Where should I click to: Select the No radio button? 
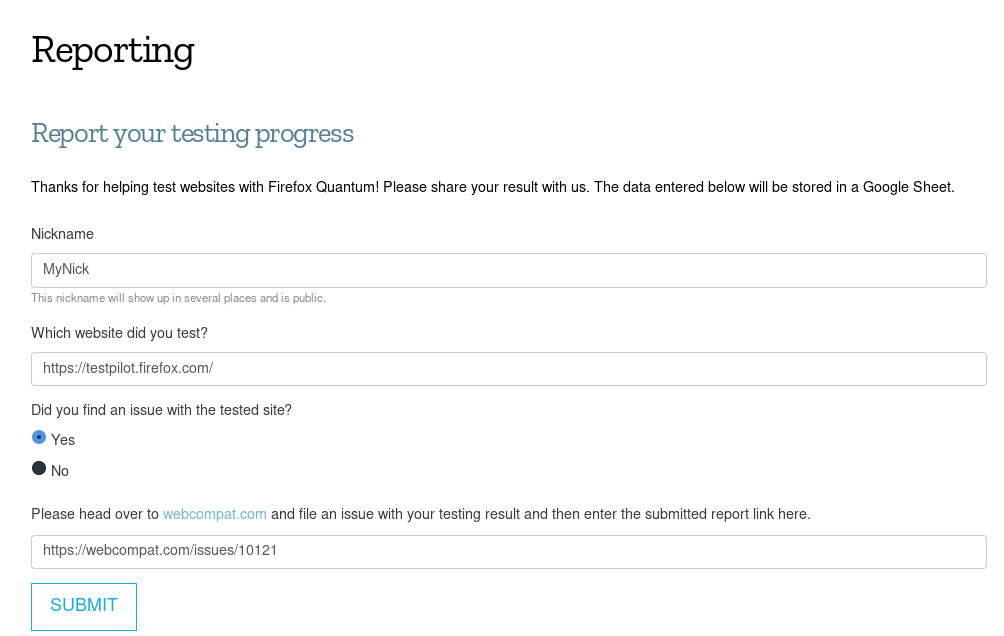point(39,468)
